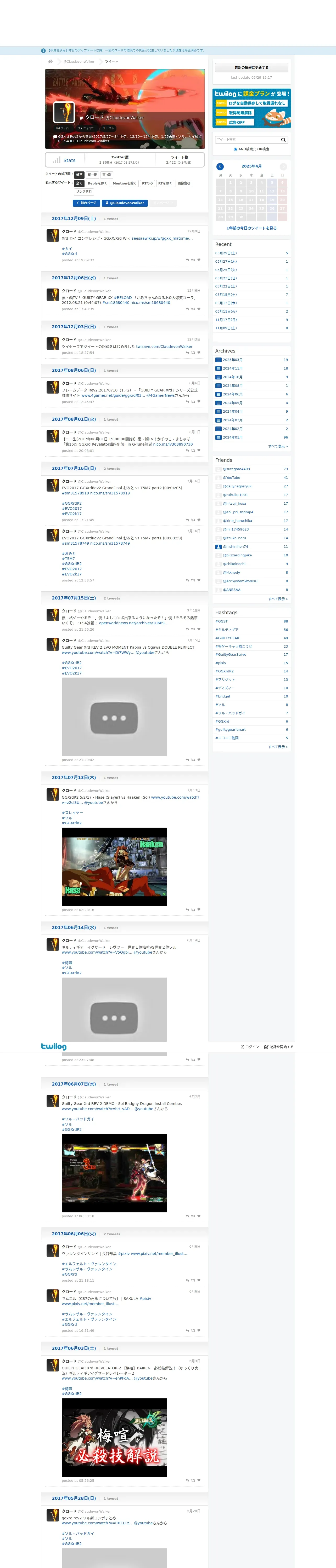The height and width of the screenshot is (1568, 336).
Task: Click the list icon beside archive 2025年03月
Action: (x=218, y=360)
